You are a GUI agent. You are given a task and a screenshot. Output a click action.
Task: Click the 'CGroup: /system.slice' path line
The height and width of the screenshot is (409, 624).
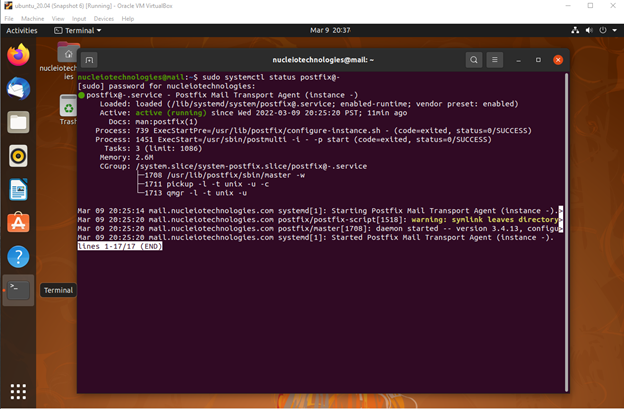pos(233,166)
